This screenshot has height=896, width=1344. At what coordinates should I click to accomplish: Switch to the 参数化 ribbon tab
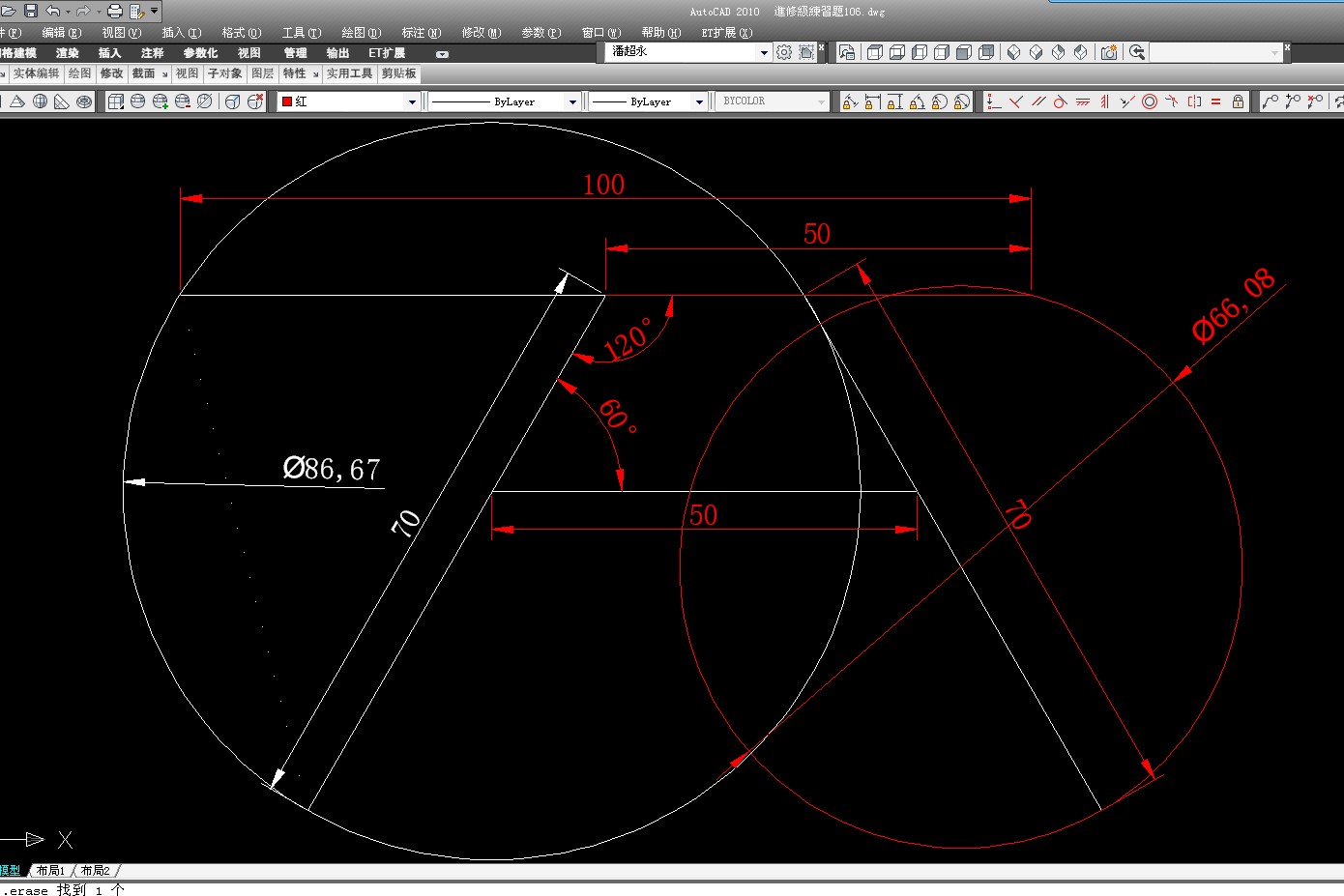[x=201, y=53]
